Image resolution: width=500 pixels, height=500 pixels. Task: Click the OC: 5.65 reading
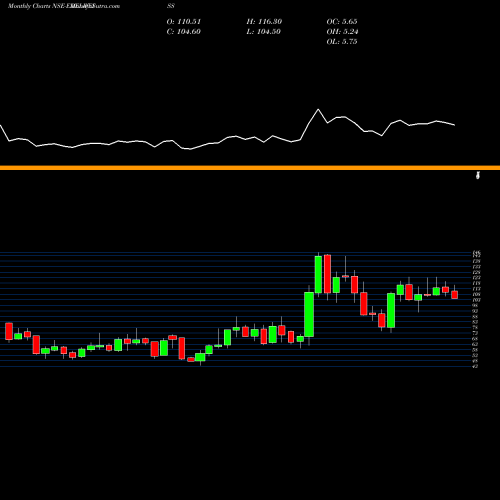coord(342,22)
